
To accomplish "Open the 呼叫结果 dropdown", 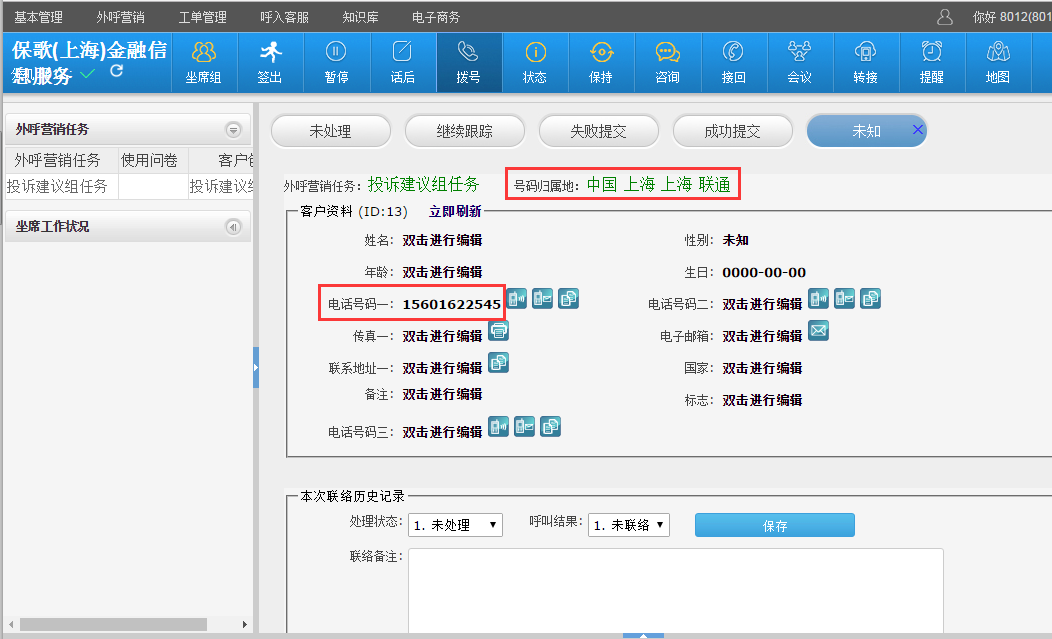I will coord(628,525).
